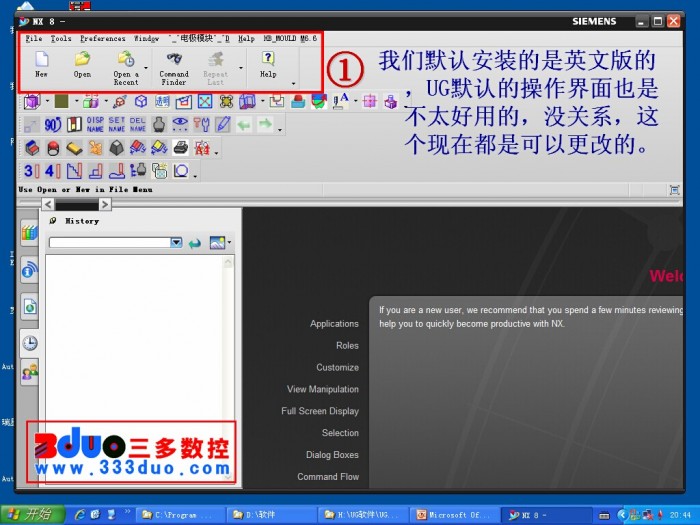
Task: Expand the History combo box dropdown
Action: coord(177,242)
